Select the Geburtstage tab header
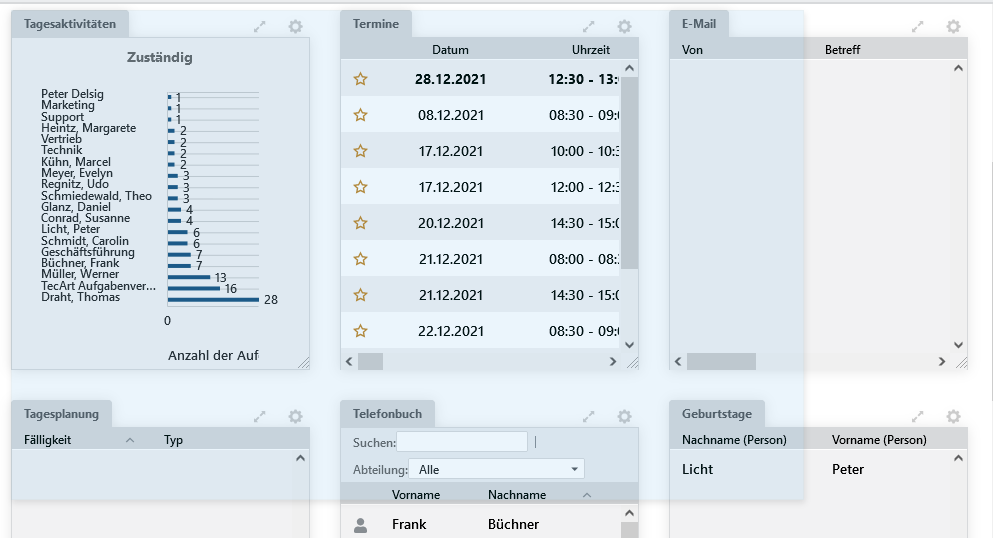 (716, 414)
